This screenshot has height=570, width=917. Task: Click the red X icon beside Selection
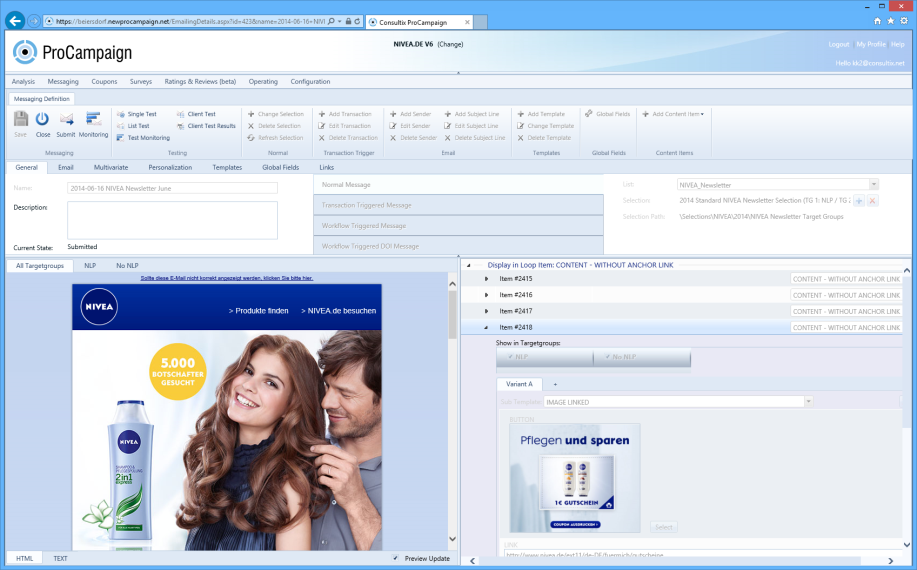pos(872,201)
